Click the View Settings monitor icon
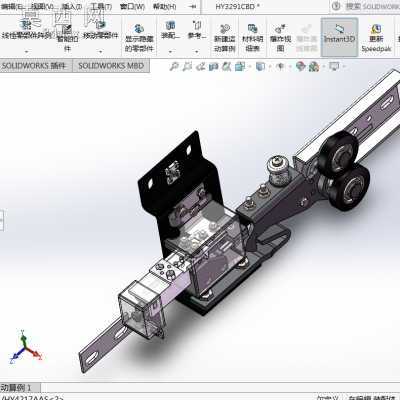This screenshot has height=400, width=400. [334, 67]
